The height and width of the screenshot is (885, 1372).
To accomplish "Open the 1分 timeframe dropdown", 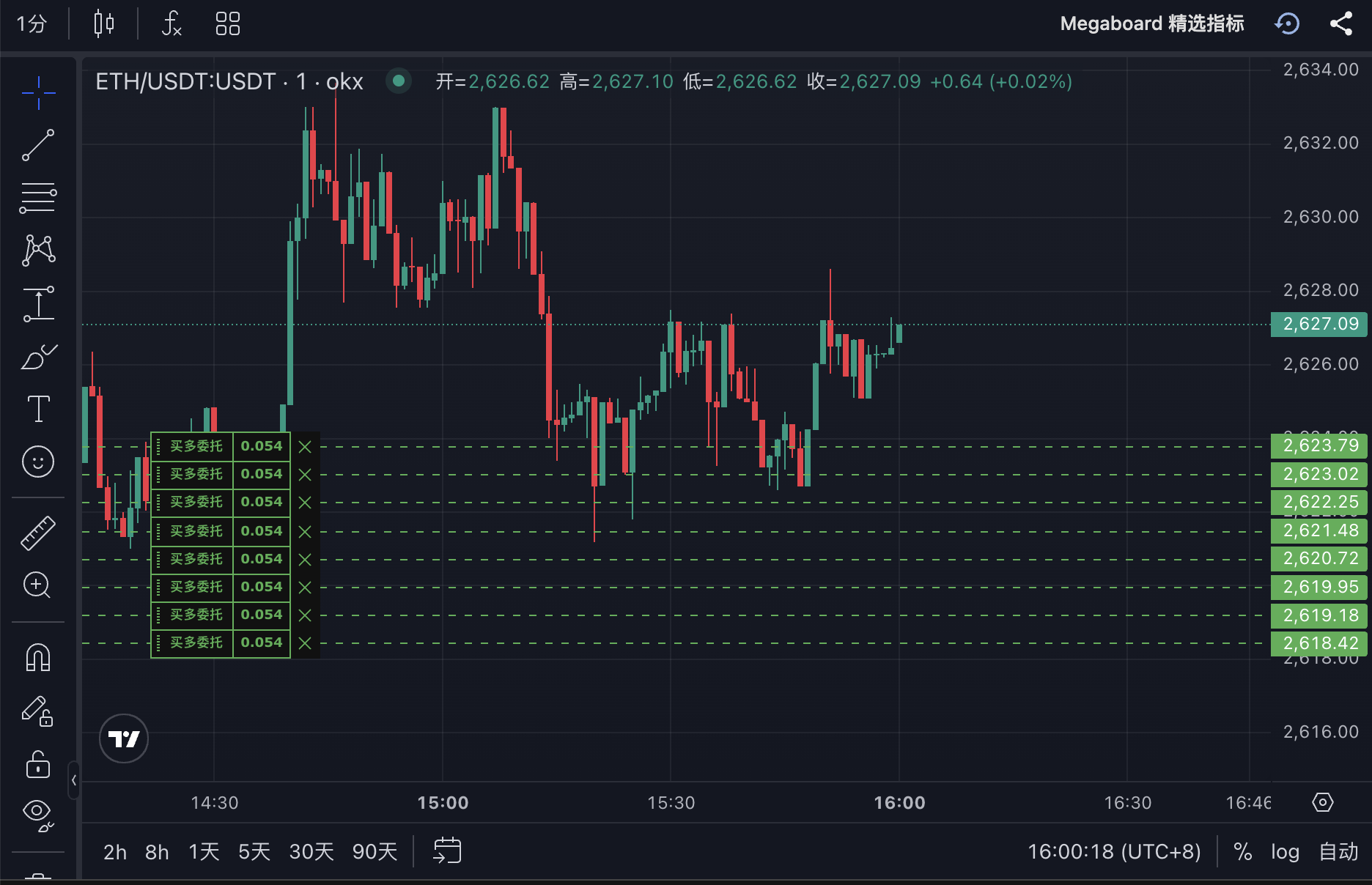I will coord(32,23).
